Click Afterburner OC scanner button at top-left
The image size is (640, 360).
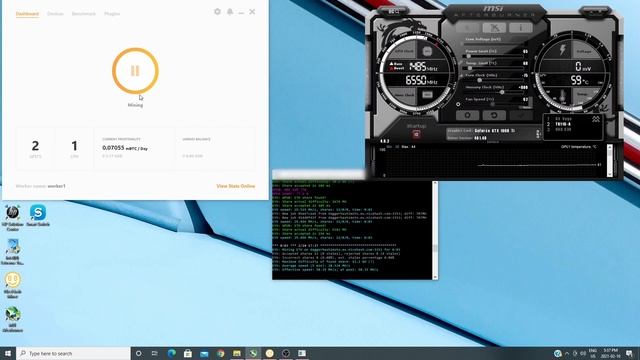[x=394, y=11]
